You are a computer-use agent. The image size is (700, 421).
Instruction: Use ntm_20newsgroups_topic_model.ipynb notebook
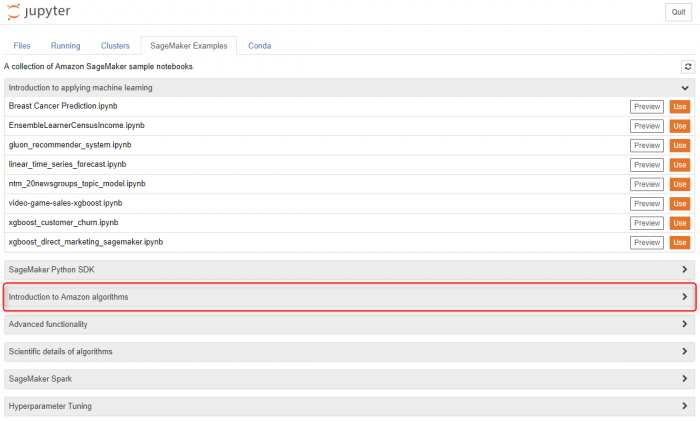[679, 184]
